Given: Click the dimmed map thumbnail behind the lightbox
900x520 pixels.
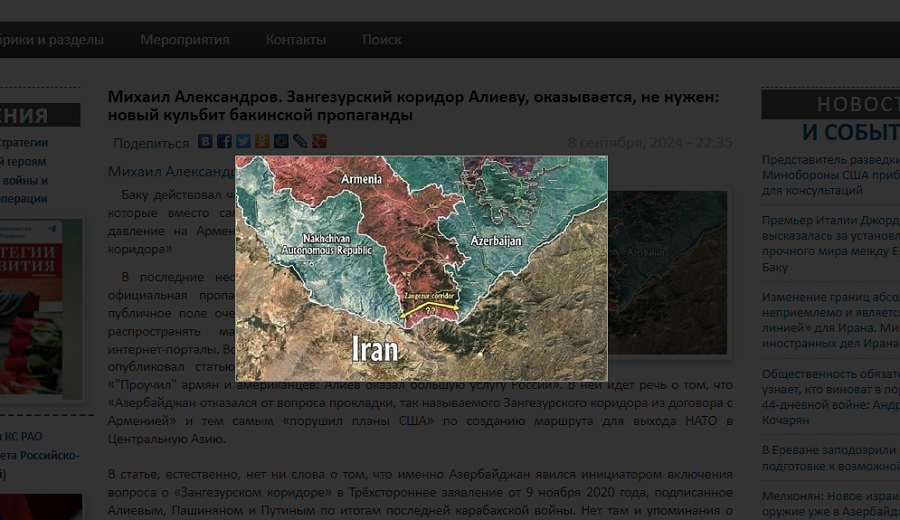Looking at the screenshot, I should point(668,273).
